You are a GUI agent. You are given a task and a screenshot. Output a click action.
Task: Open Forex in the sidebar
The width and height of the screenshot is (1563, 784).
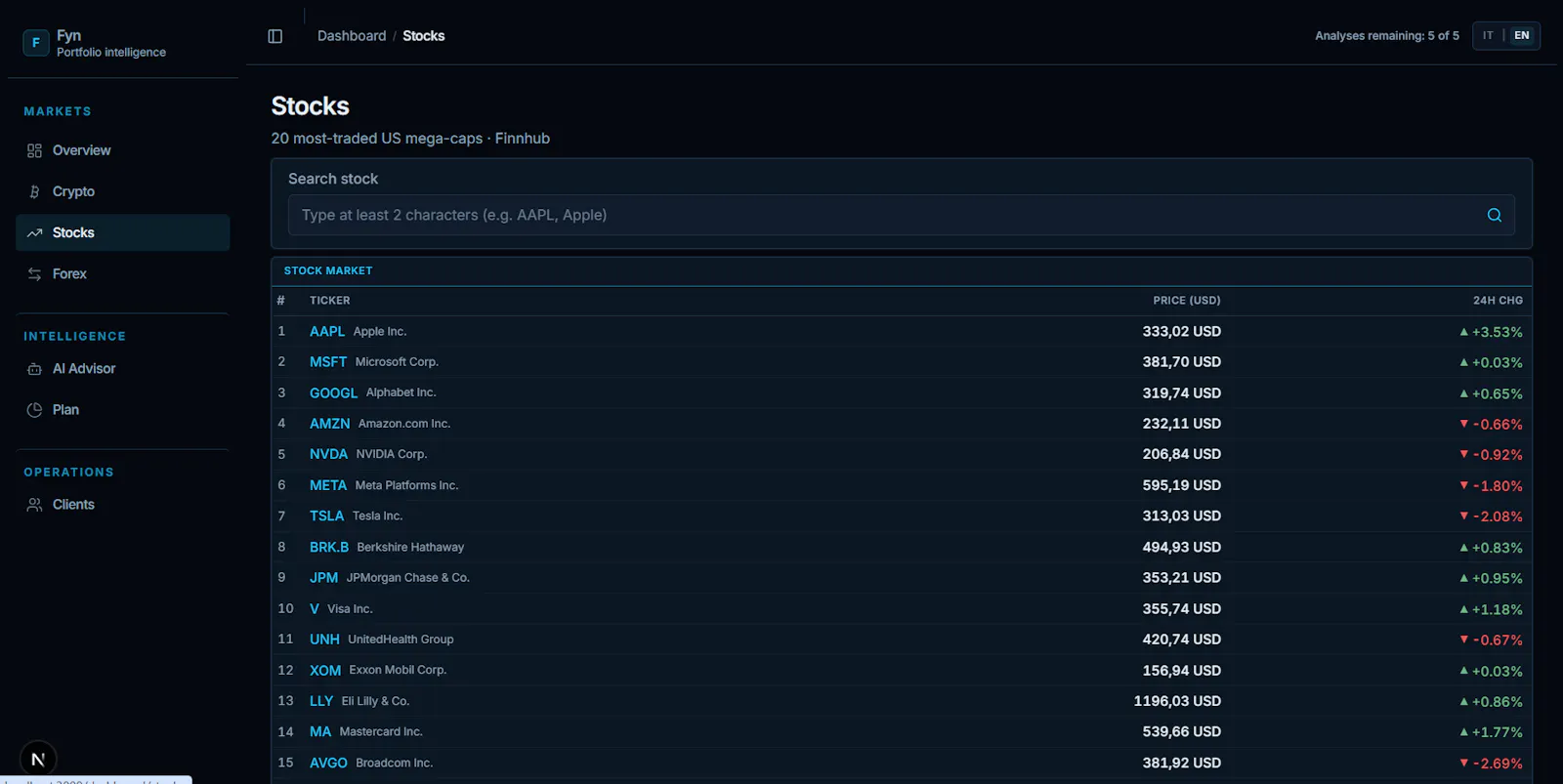click(x=123, y=274)
